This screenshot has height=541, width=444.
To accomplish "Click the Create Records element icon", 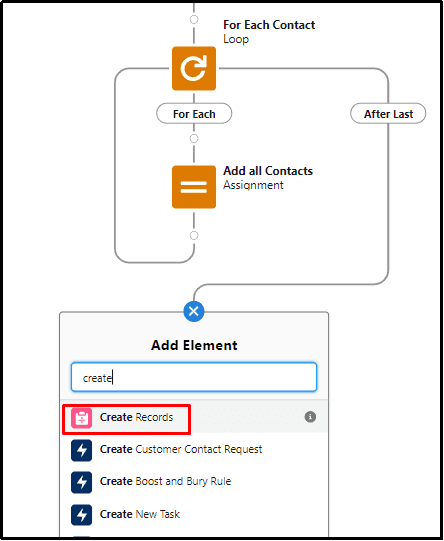I will [x=81, y=418].
